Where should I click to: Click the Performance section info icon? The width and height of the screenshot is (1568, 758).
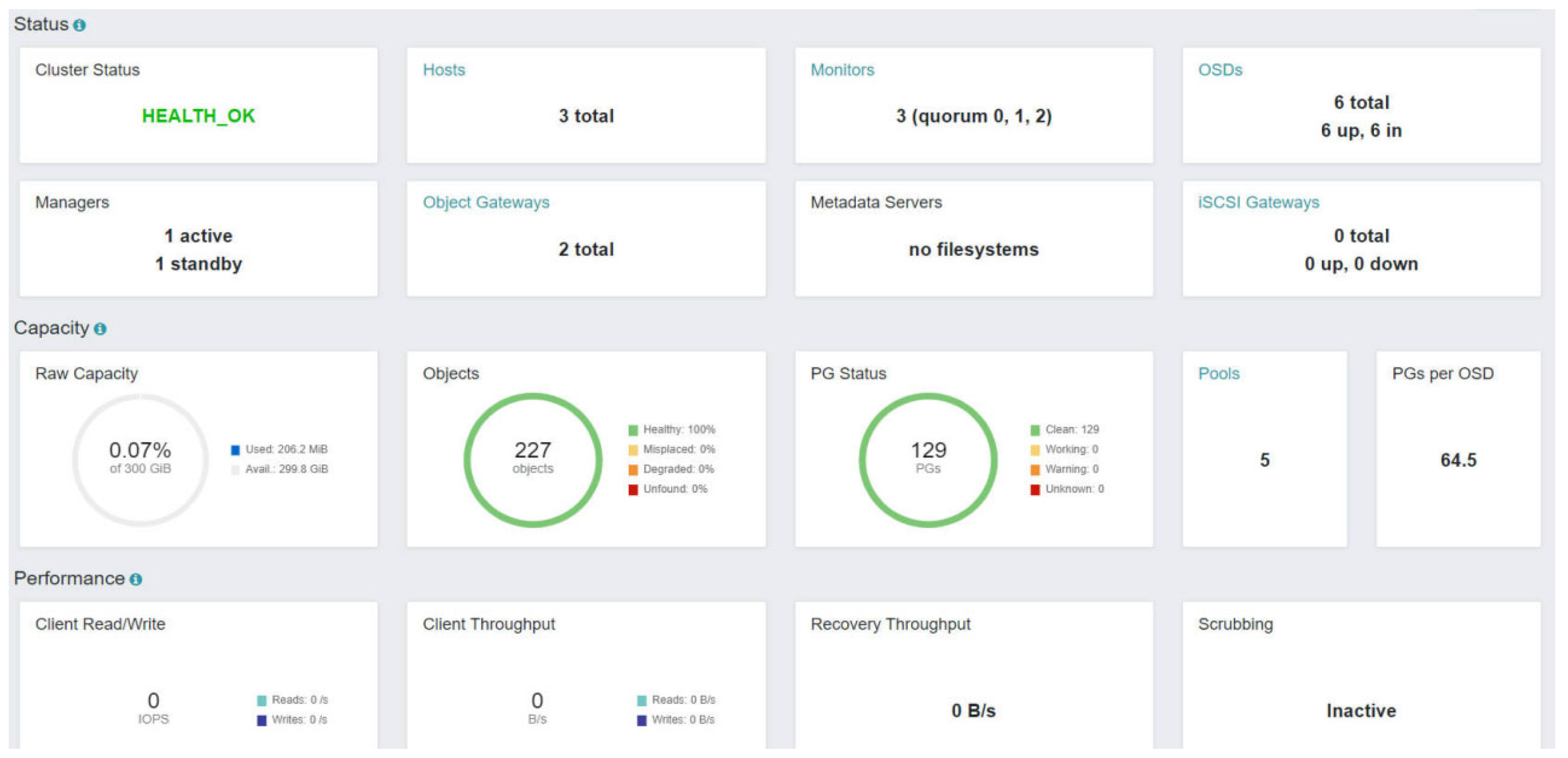click(x=136, y=580)
